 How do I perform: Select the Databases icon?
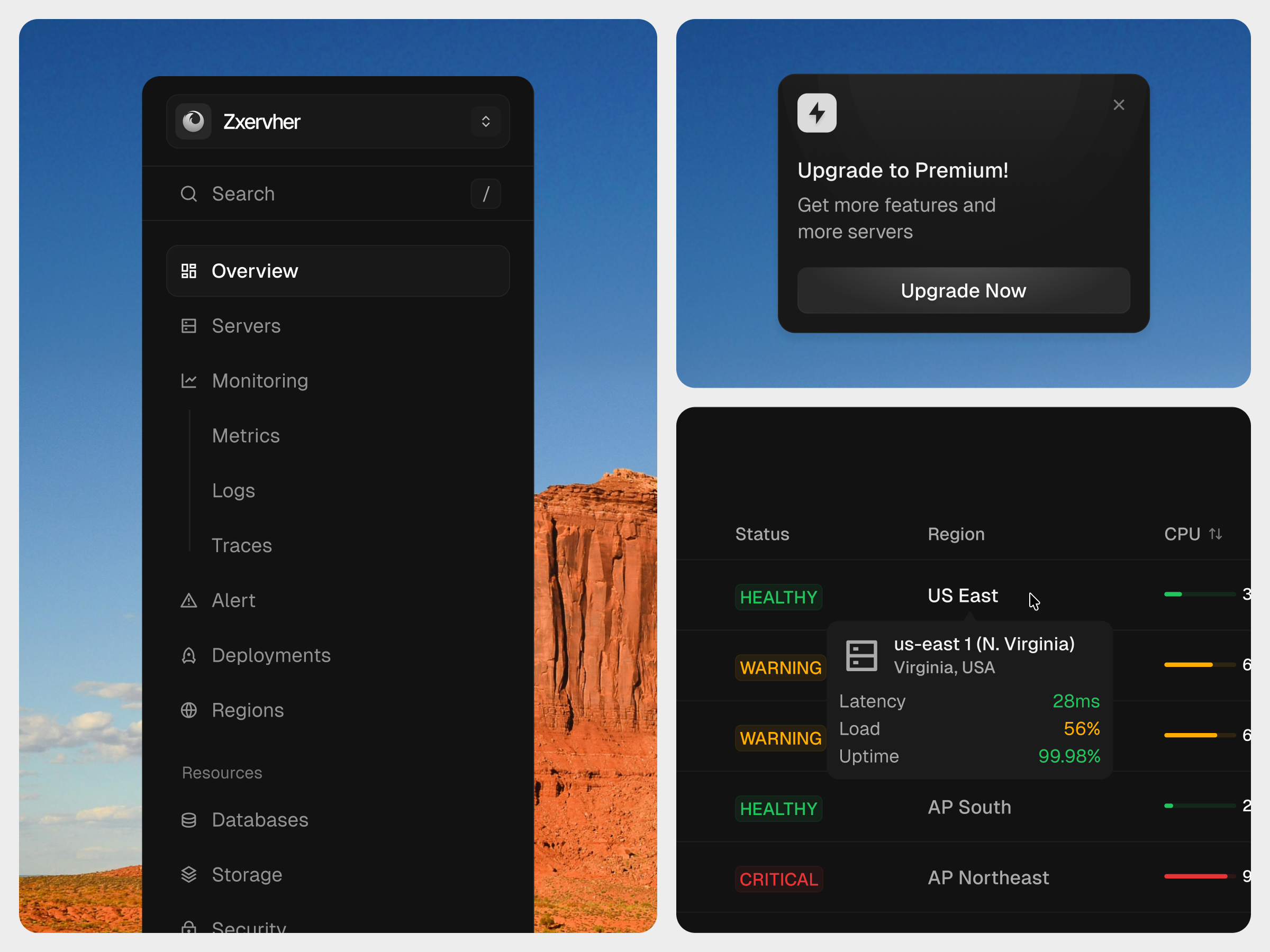tap(189, 819)
